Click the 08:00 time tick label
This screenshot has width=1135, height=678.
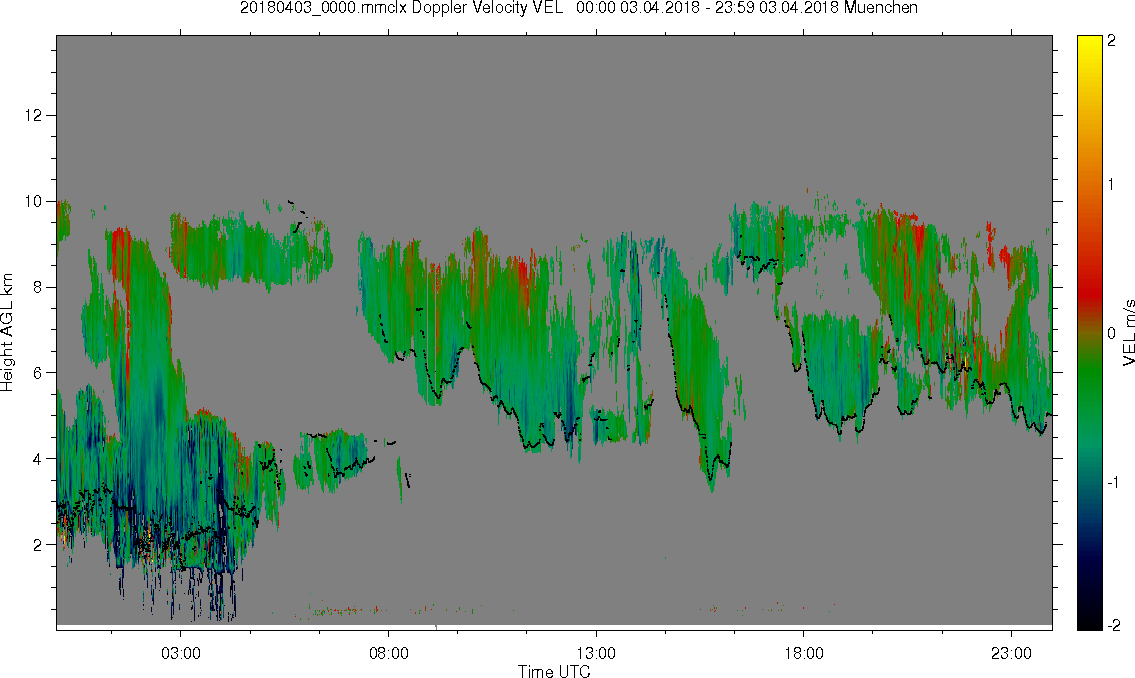click(x=389, y=653)
